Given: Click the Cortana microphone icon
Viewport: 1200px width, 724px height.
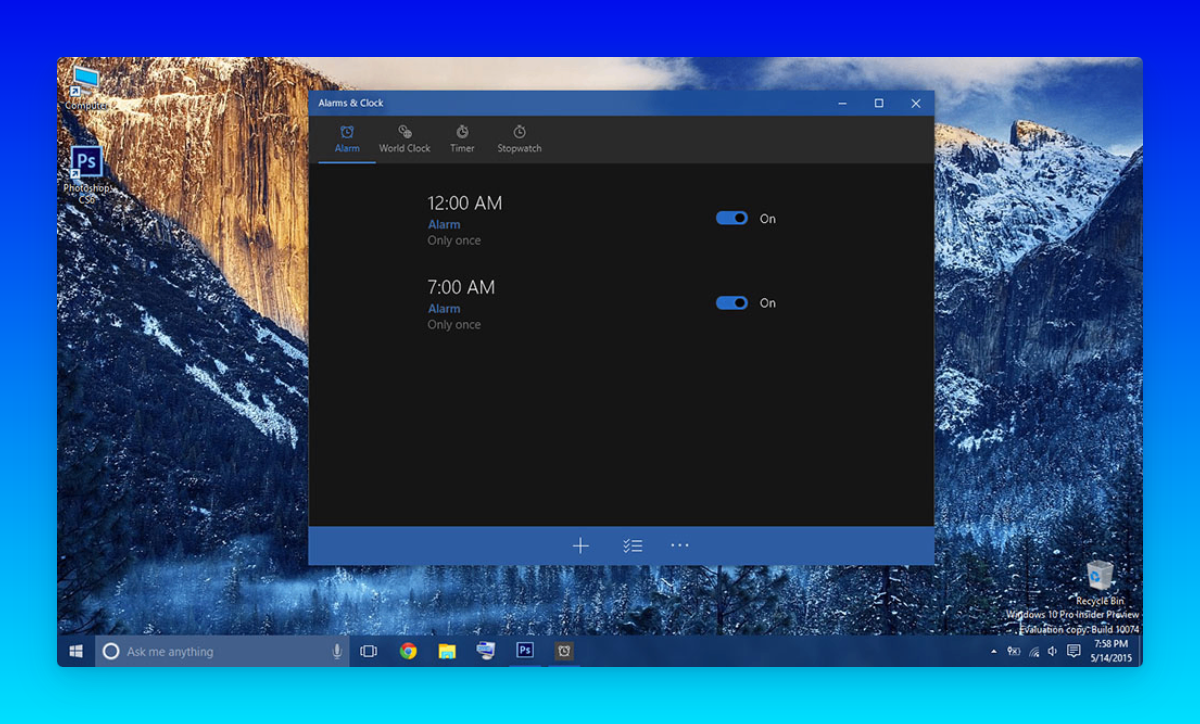Looking at the screenshot, I should coord(336,652).
